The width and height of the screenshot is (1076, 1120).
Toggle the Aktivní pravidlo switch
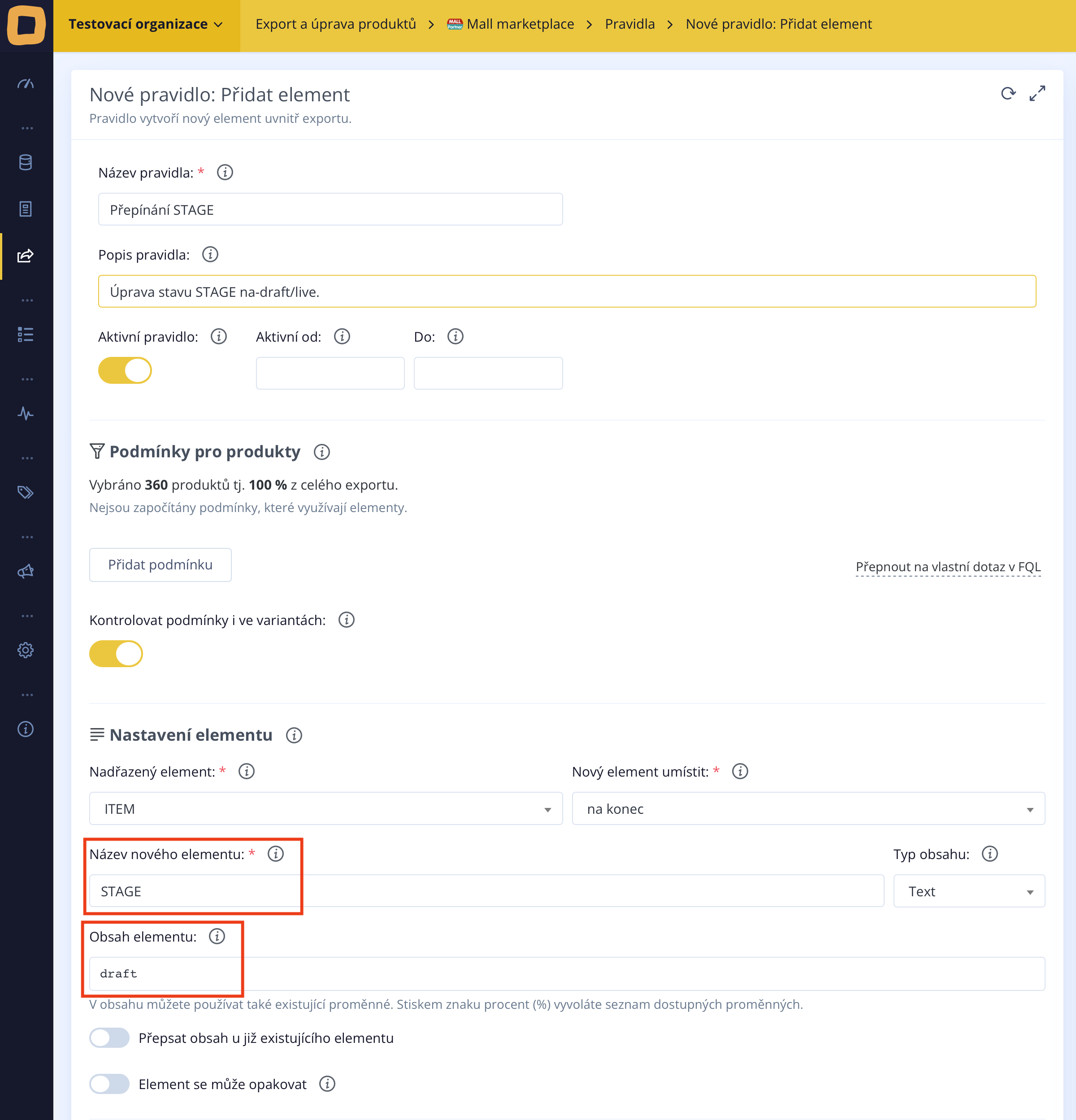tap(125, 371)
